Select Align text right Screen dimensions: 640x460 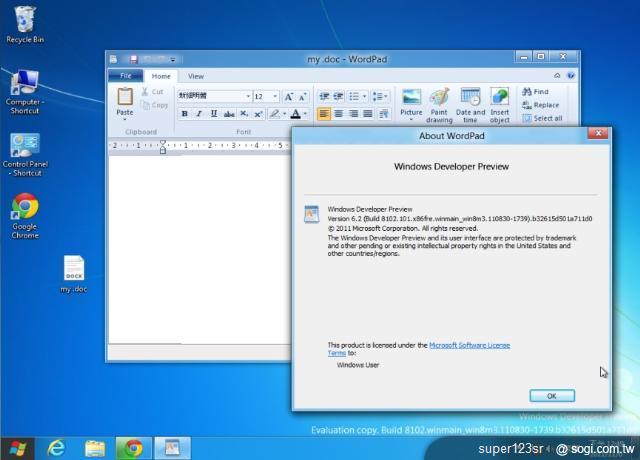click(x=353, y=113)
